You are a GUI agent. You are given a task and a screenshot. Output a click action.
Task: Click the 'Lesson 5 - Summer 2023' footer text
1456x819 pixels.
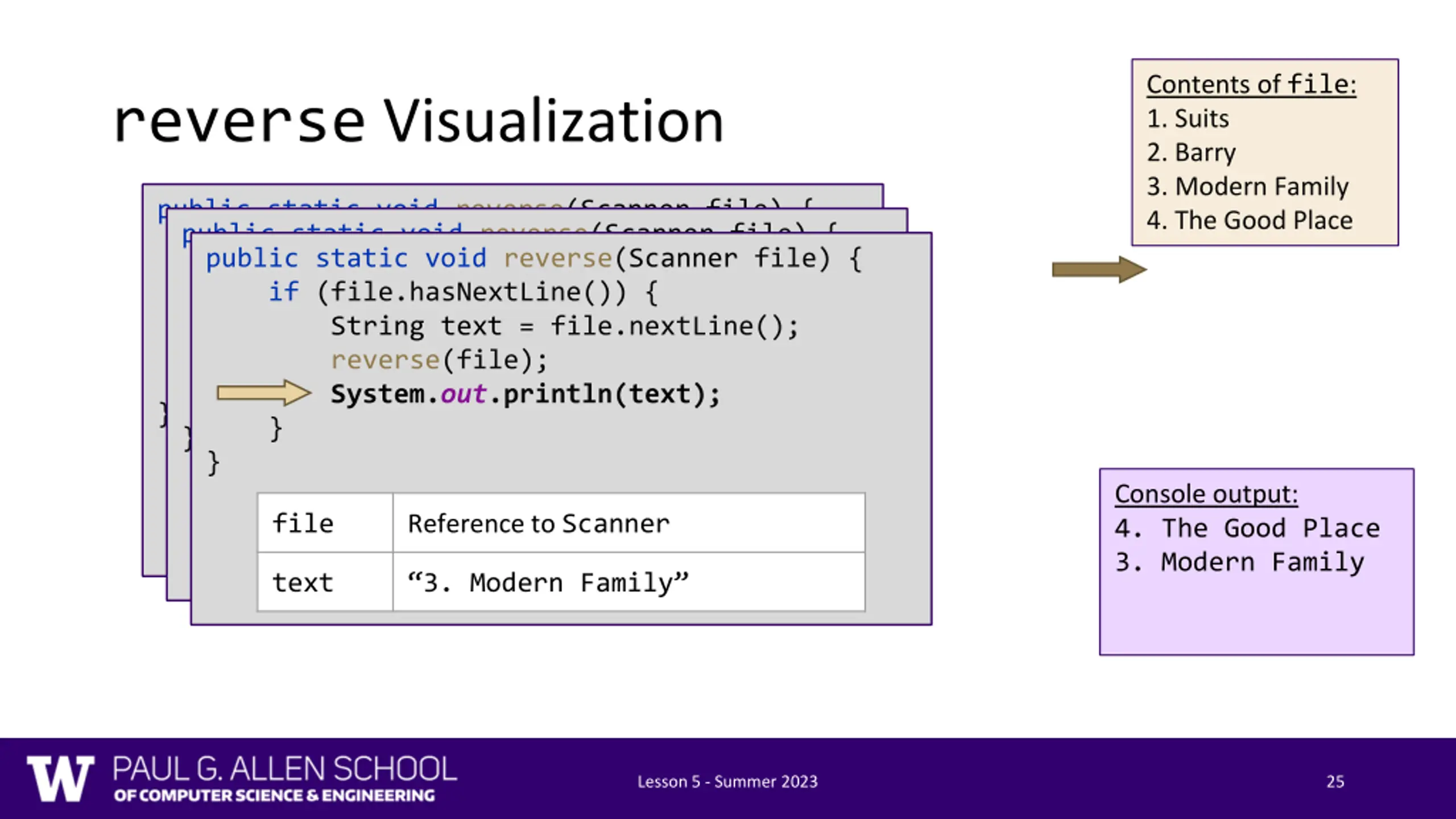tap(727, 782)
